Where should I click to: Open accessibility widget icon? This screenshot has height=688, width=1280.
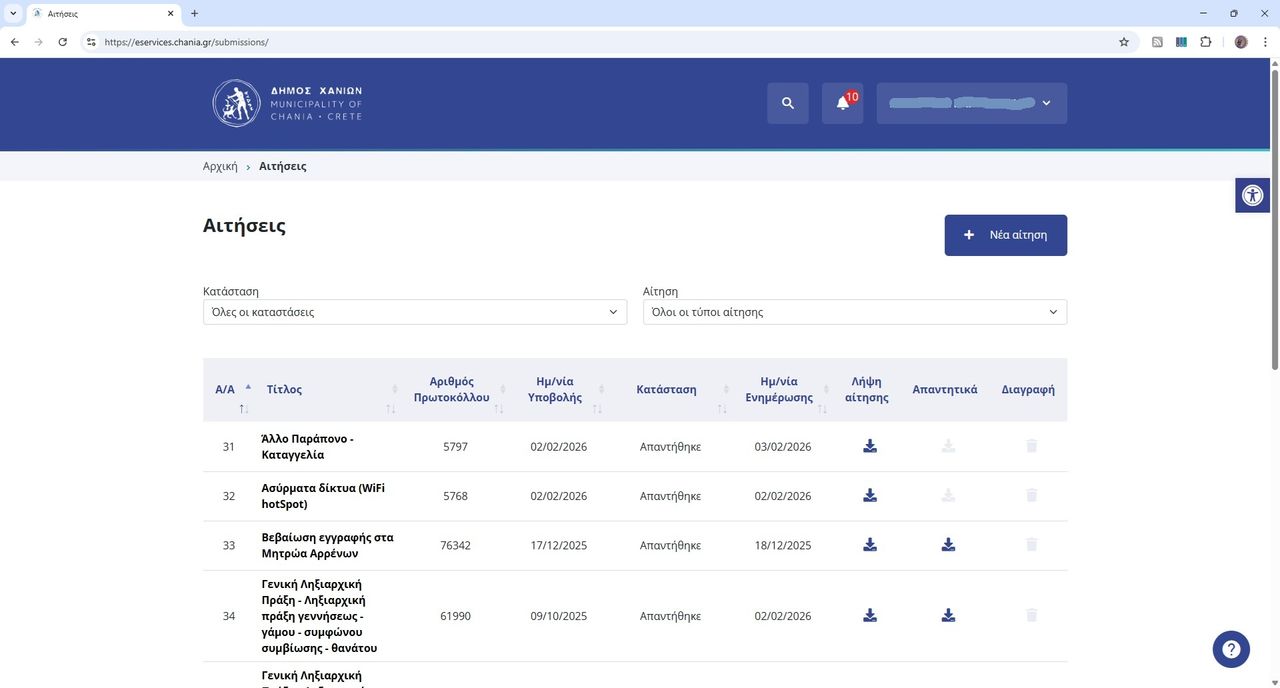click(1252, 195)
